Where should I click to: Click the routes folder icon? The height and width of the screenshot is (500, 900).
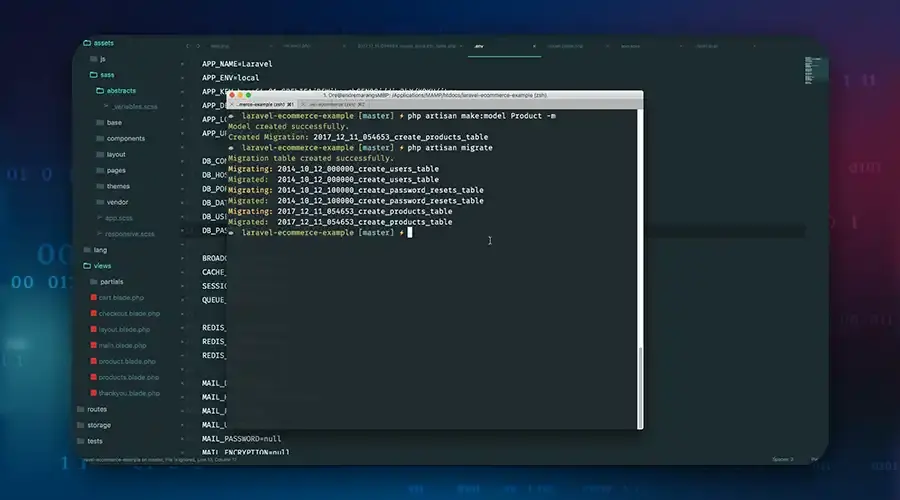pyautogui.click(x=80, y=409)
